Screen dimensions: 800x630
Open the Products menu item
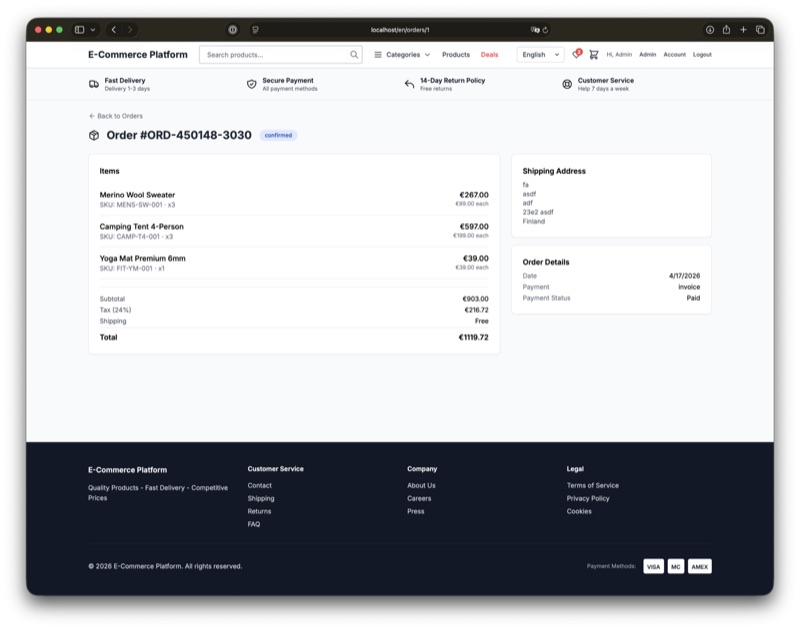click(456, 55)
